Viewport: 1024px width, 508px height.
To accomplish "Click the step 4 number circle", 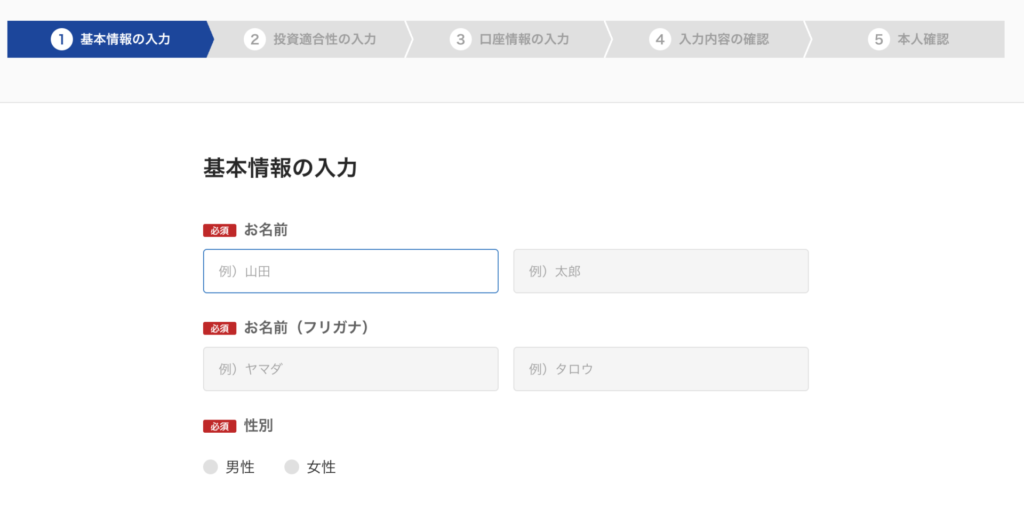I will [660, 40].
